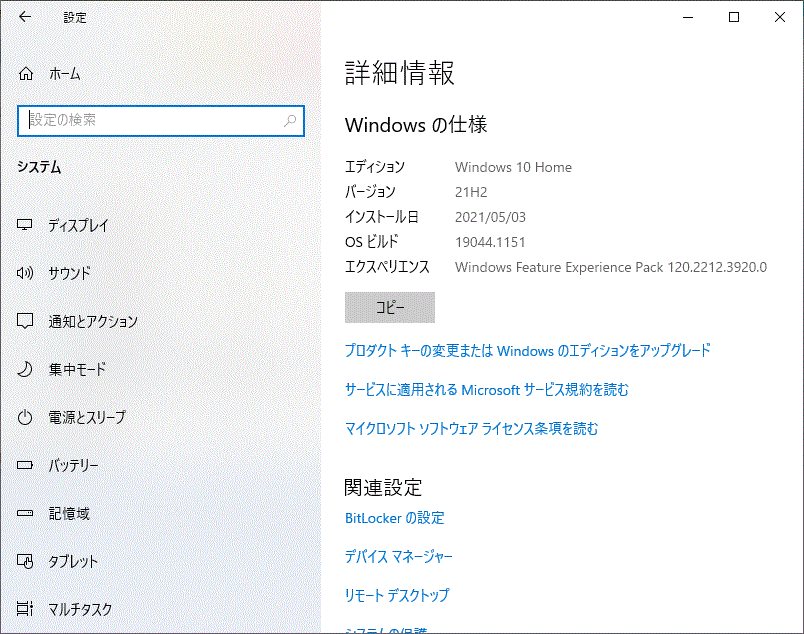Maximize the 設定 window

734,17
